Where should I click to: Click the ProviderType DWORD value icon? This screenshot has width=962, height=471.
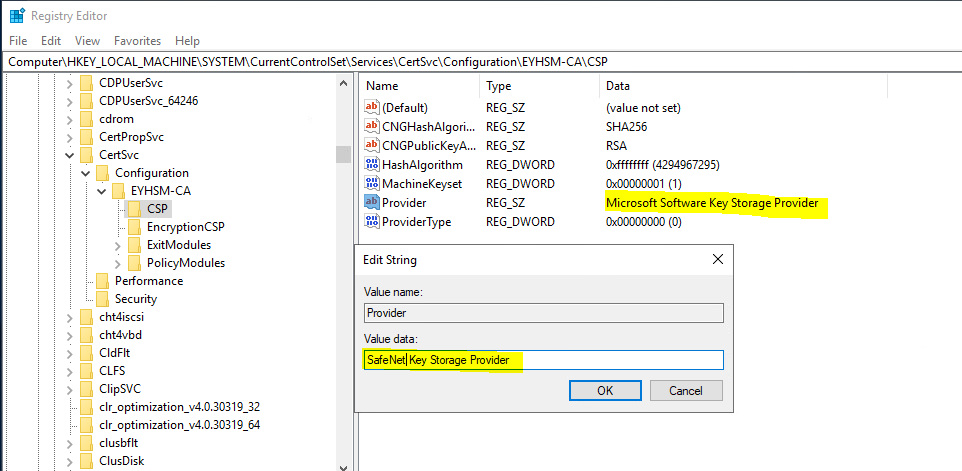point(372,221)
